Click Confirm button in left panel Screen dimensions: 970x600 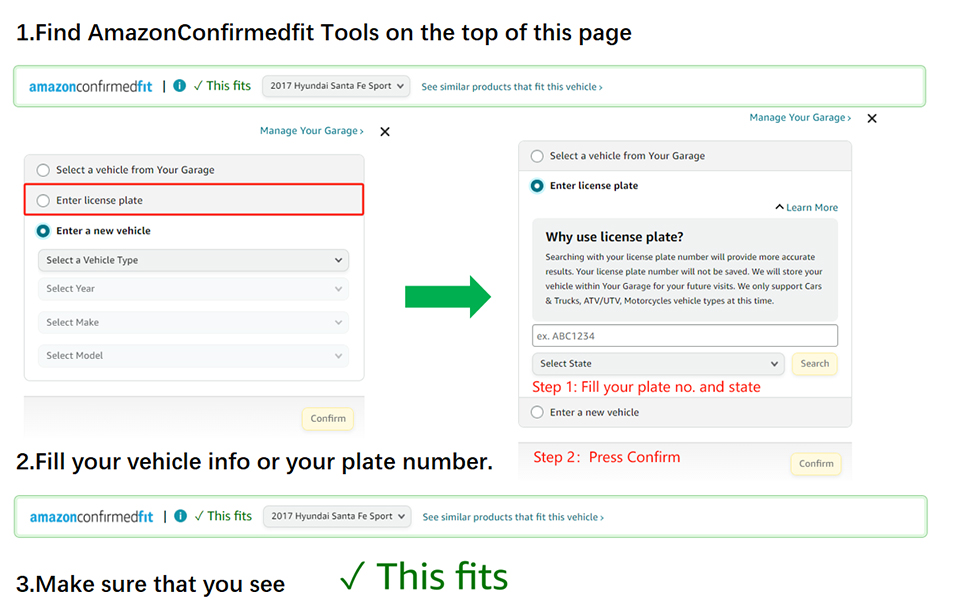pos(328,419)
